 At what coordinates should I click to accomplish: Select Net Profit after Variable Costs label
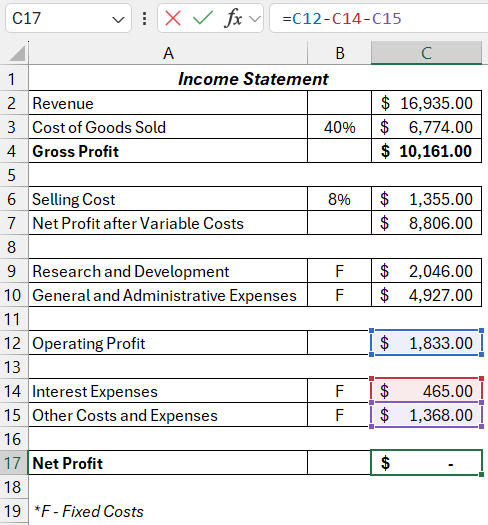(x=168, y=223)
